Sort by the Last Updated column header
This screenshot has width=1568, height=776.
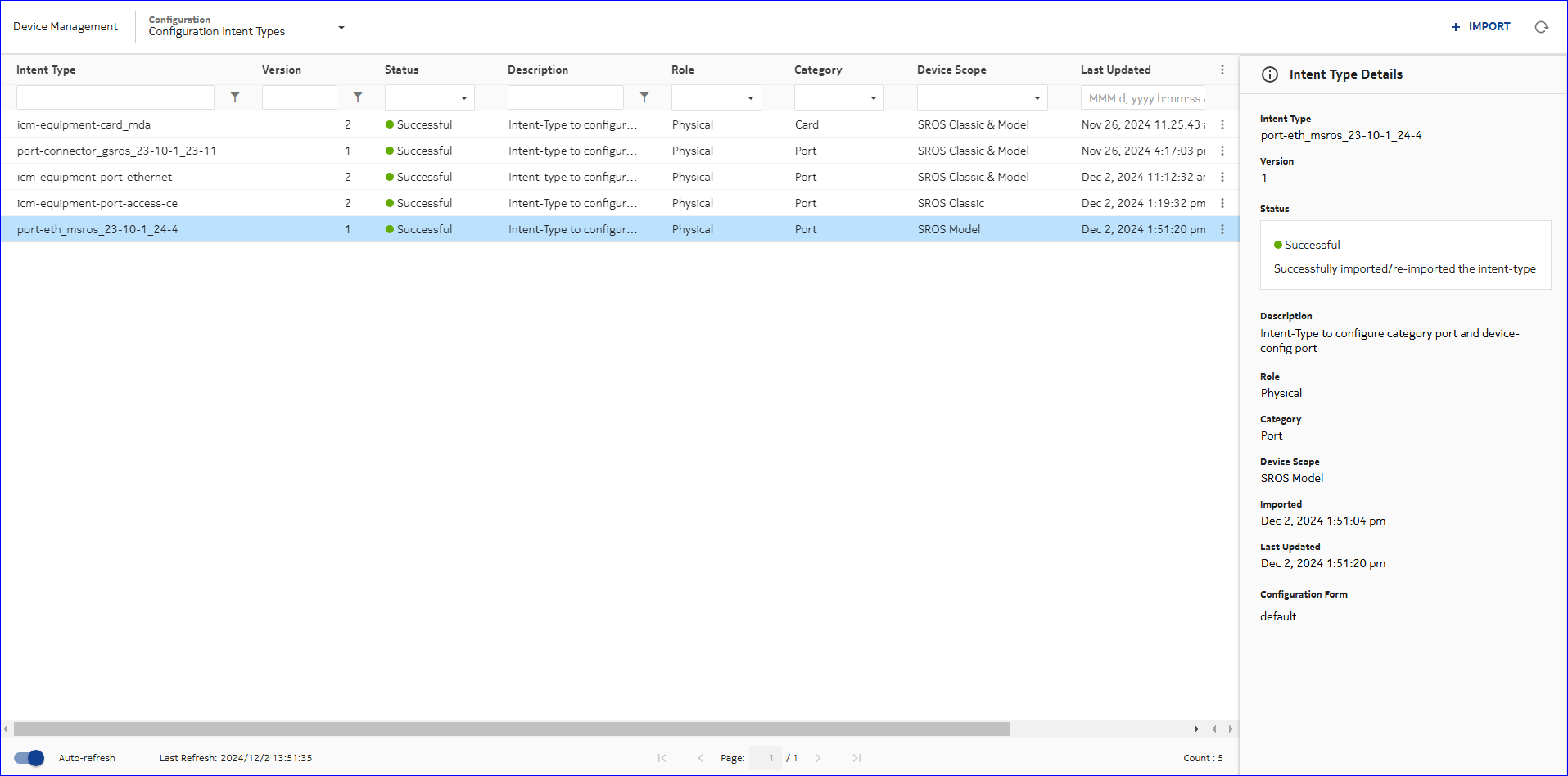click(x=1115, y=70)
